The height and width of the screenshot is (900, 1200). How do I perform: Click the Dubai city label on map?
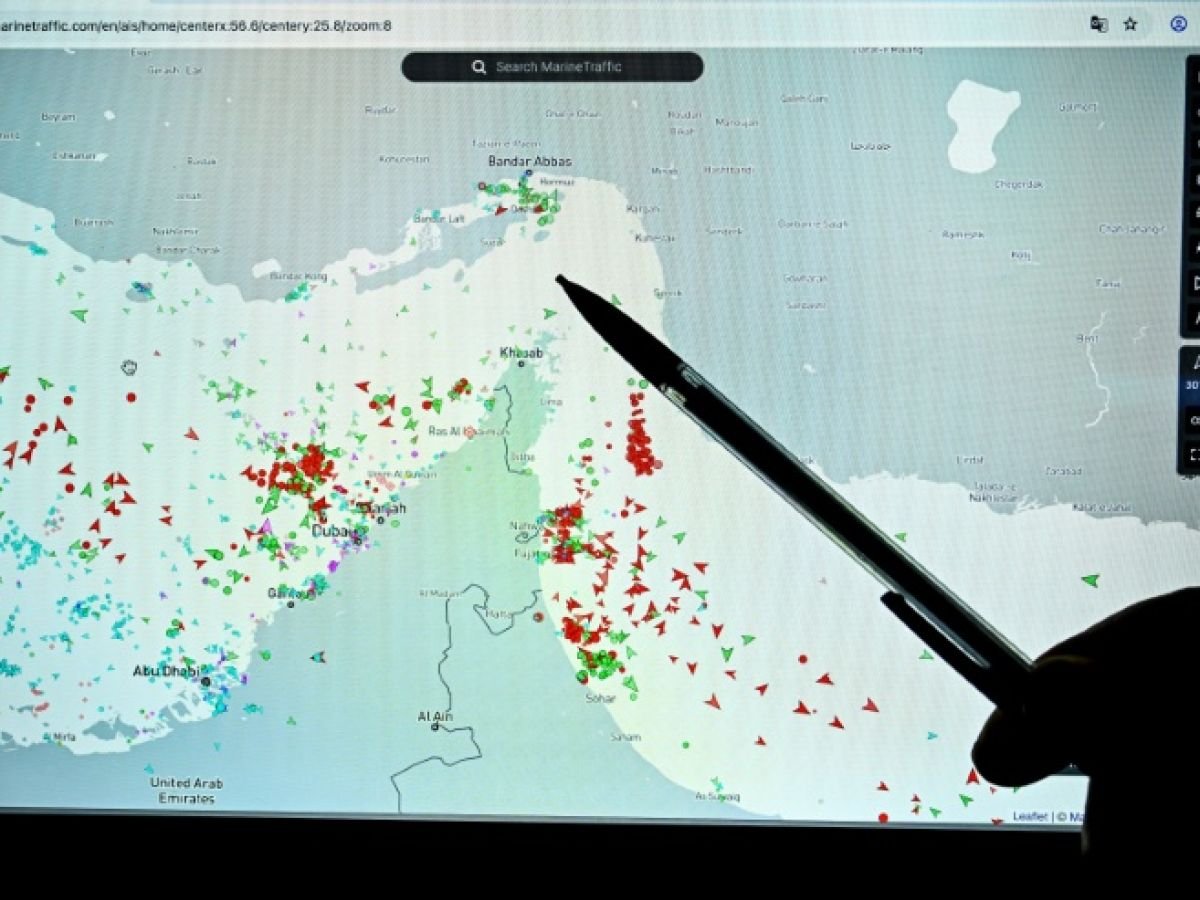[x=333, y=531]
